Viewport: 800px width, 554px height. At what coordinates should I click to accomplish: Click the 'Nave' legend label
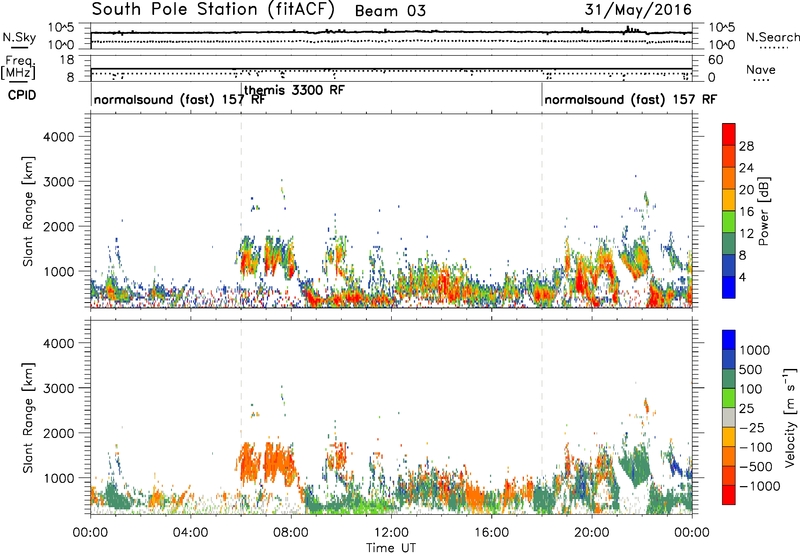pos(761,70)
